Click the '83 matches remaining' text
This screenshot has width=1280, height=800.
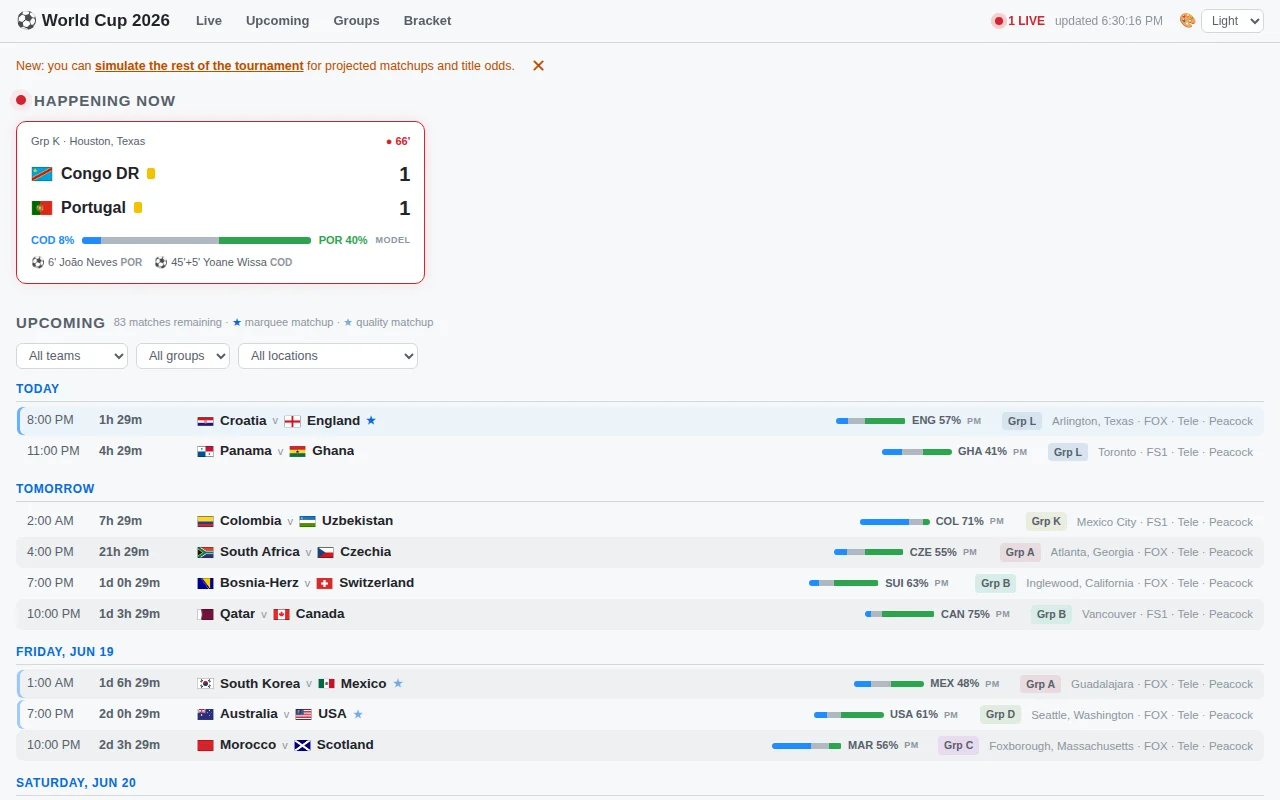pyautogui.click(x=168, y=323)
